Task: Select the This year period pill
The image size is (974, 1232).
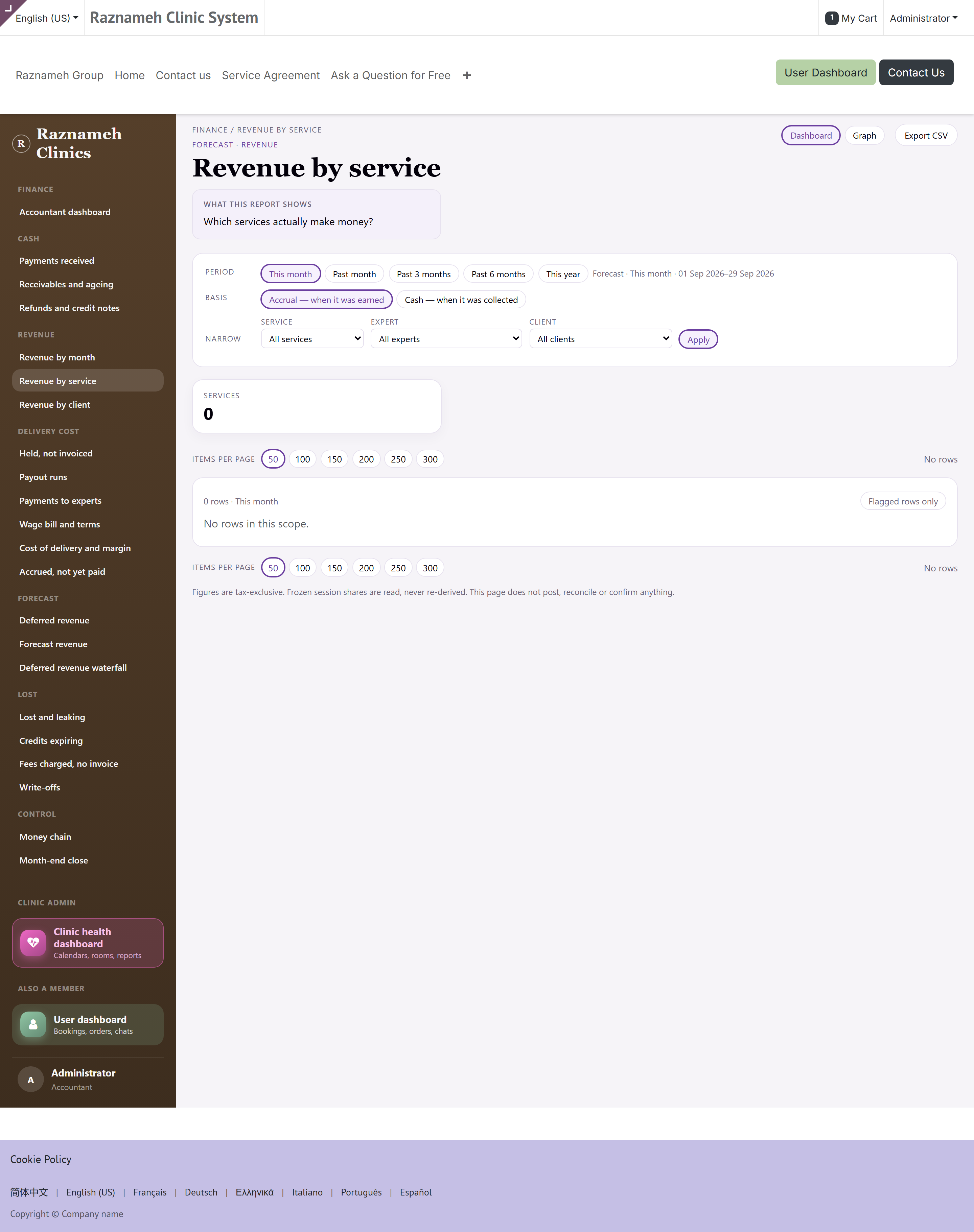Action: (563, 274)
